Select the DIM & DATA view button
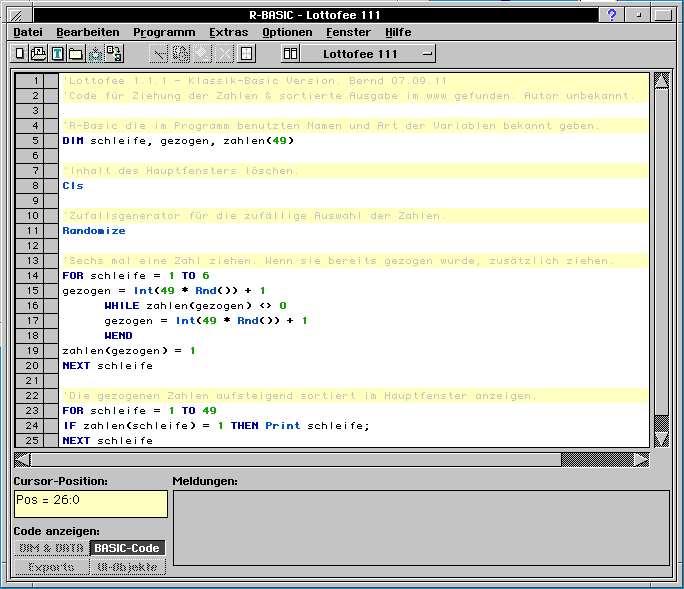Image resolution: width=684 pixels, height=589 pixels. pos(51,548)
